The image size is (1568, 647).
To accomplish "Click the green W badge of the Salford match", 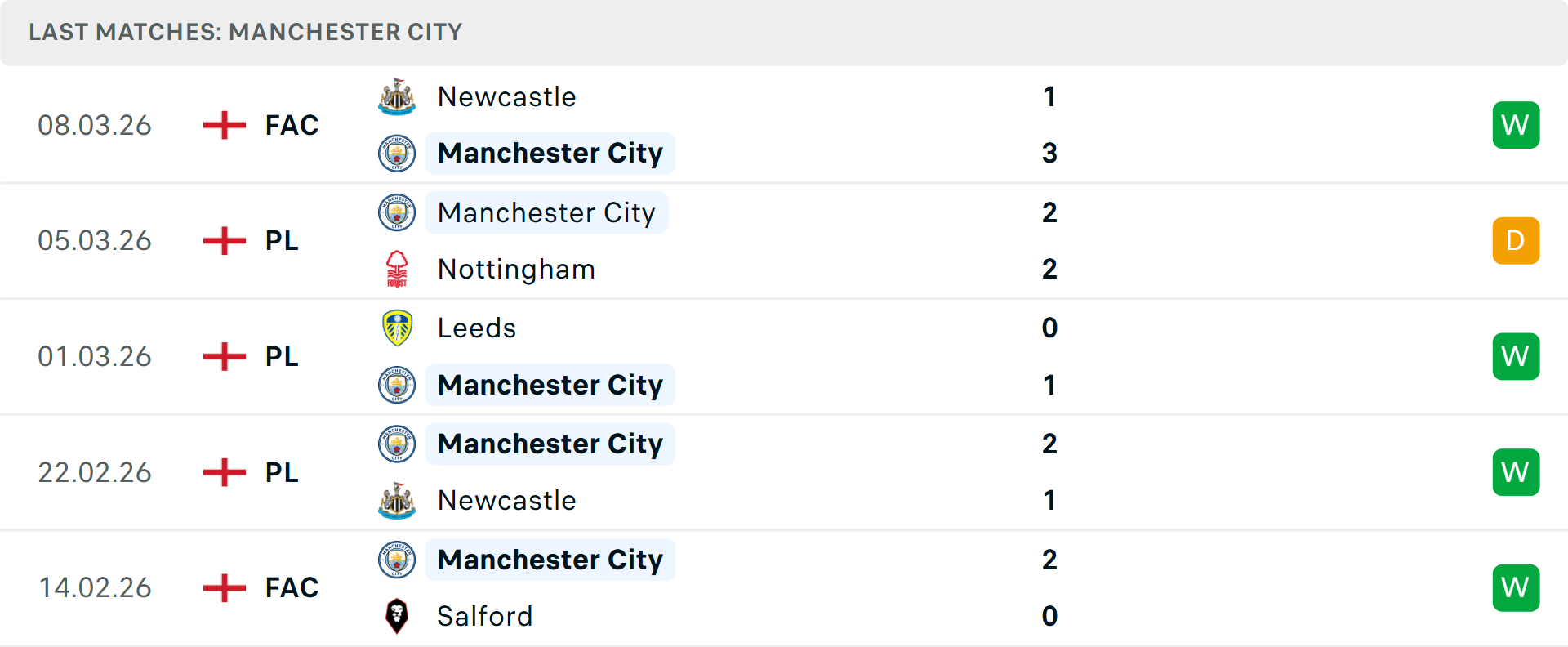I will click(1516, 587).
